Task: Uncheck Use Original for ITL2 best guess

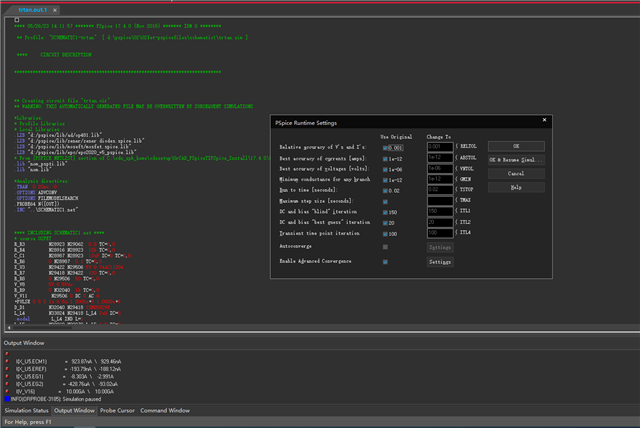Action: coord(385,223)
